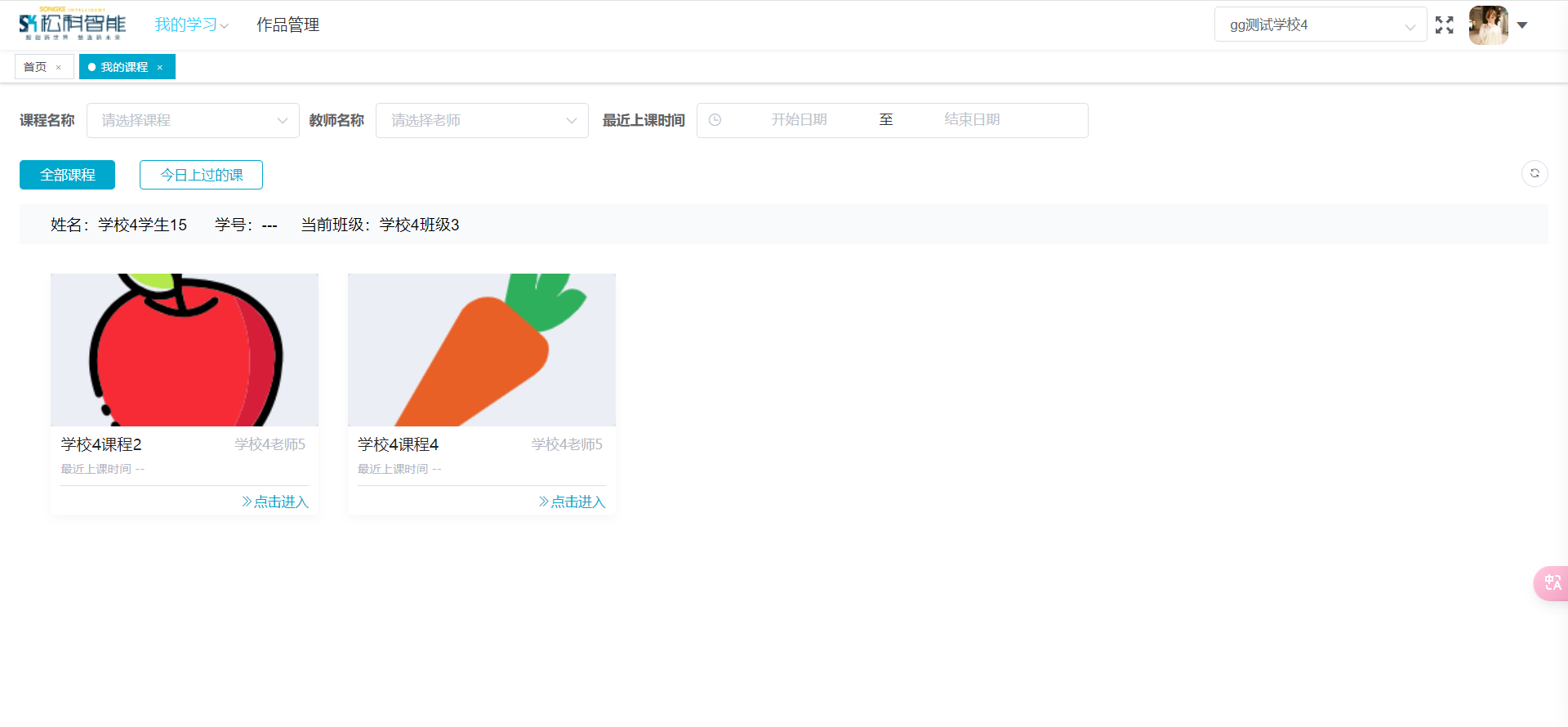Click the fullscreen toggle icon
Screen dimensions: 1568x727
1444,25
